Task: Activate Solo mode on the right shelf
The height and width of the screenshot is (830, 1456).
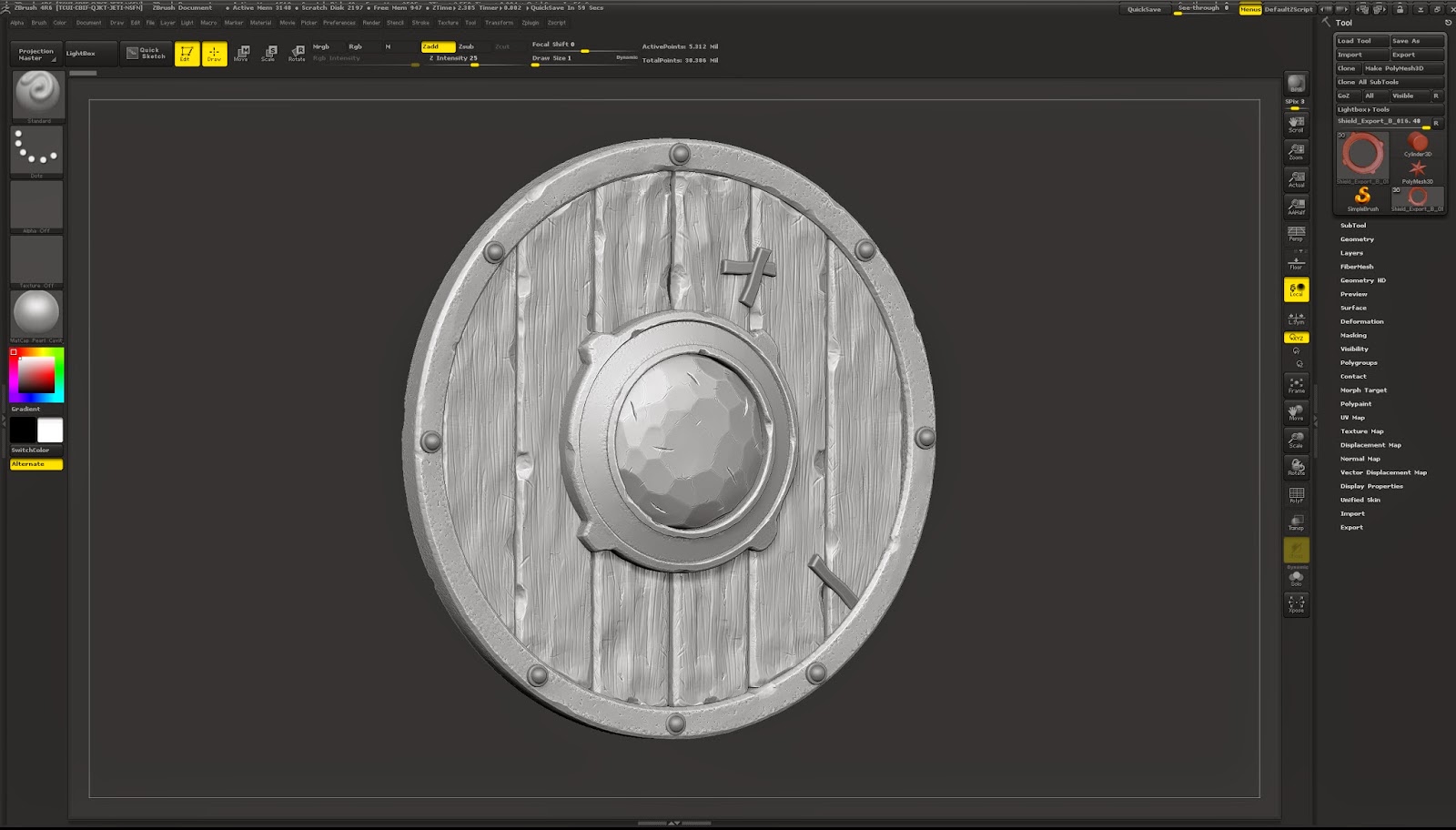Action: (x=1296, y=575)
